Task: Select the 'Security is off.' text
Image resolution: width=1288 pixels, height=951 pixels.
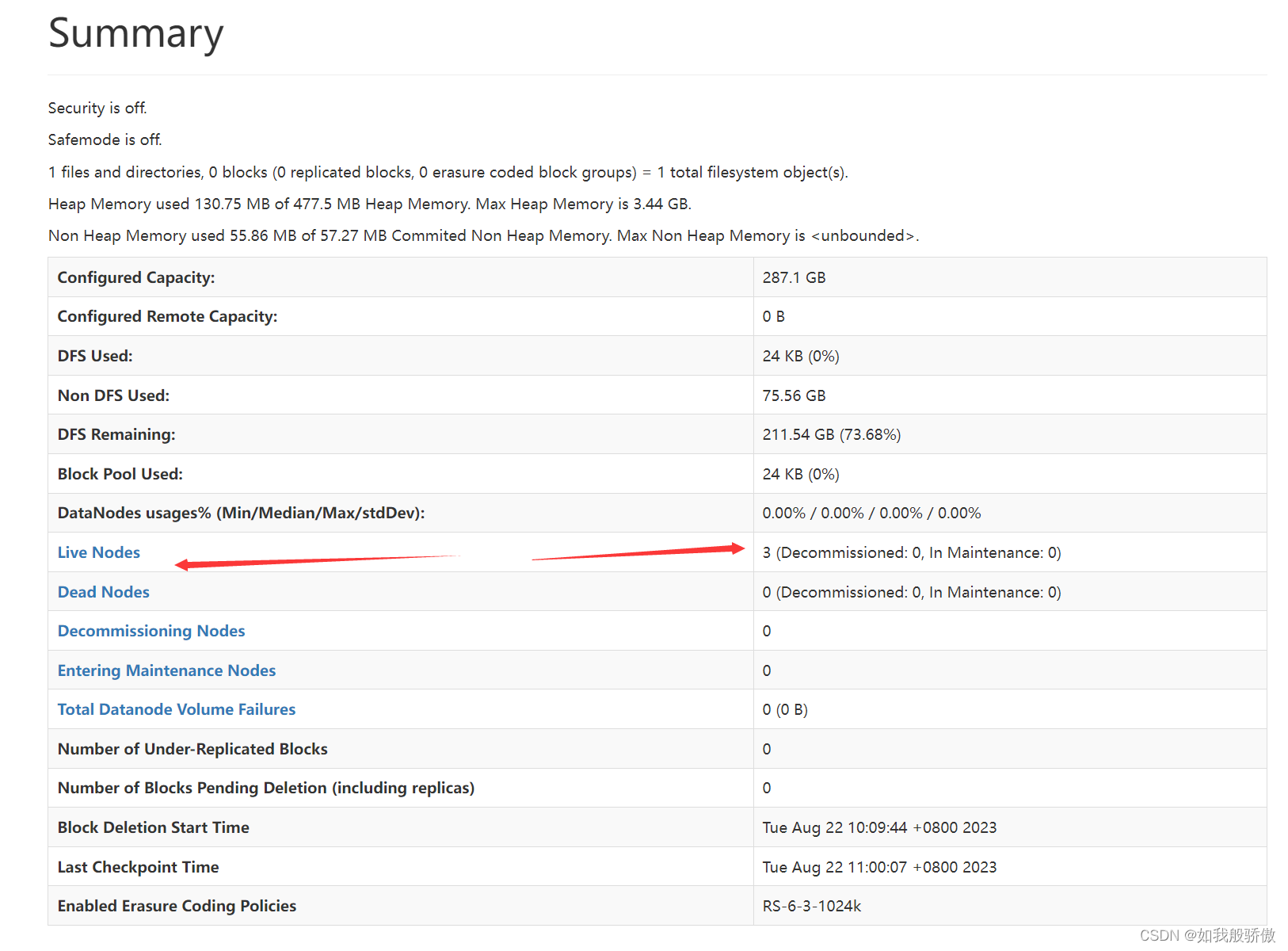Action: coord(97,108)
